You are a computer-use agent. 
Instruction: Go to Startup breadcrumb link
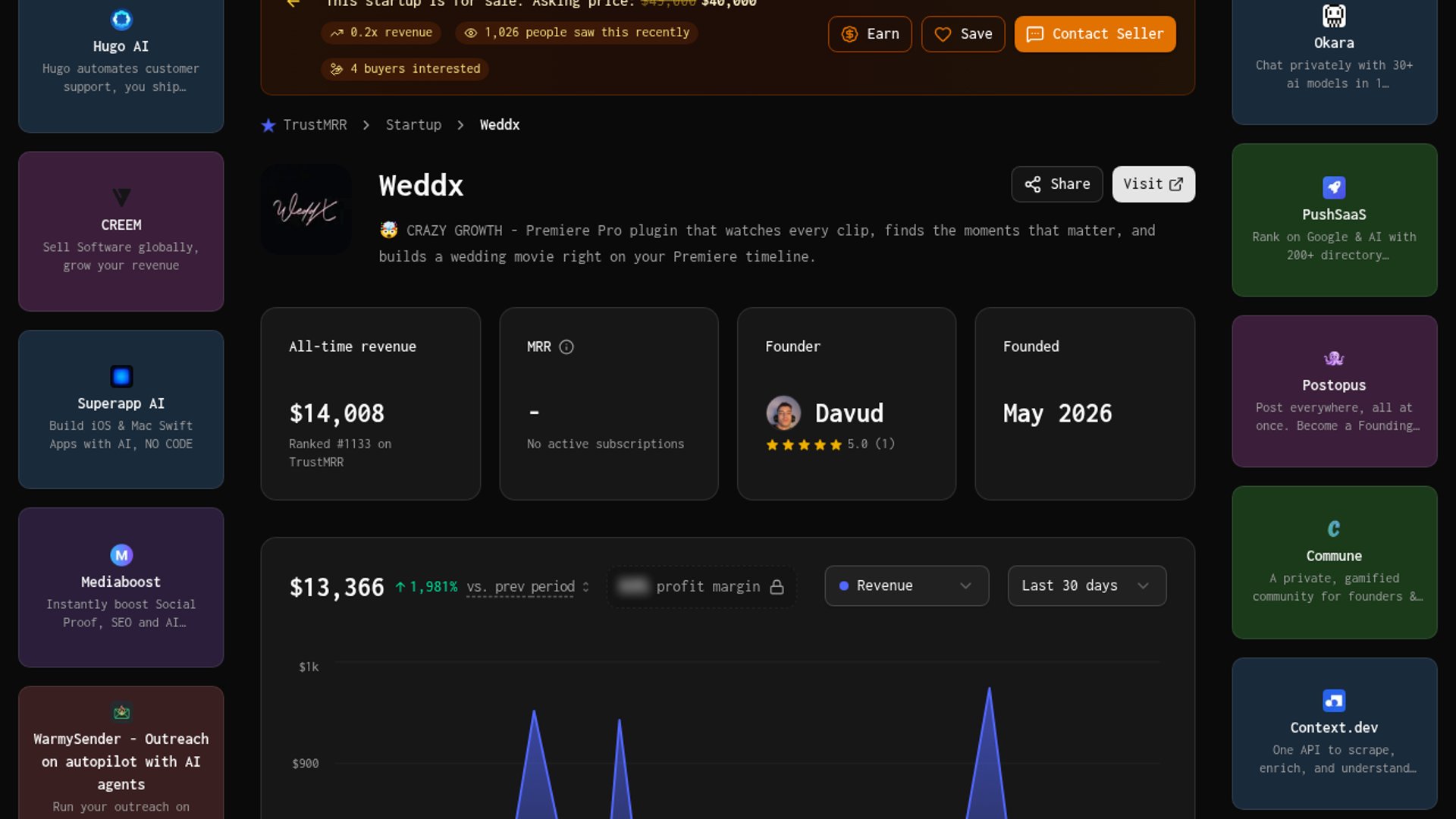click(413, 125)
